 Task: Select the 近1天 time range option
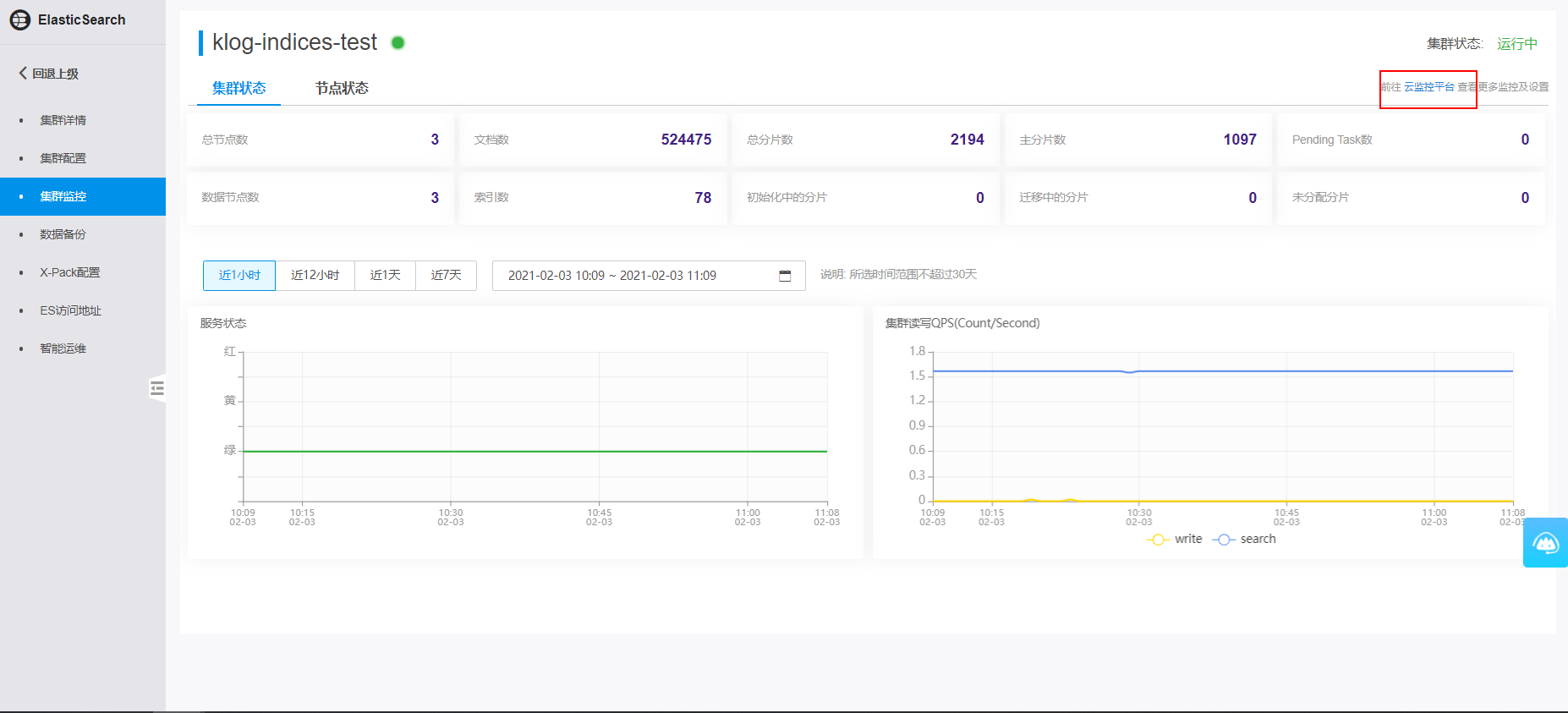pos(385,276)
